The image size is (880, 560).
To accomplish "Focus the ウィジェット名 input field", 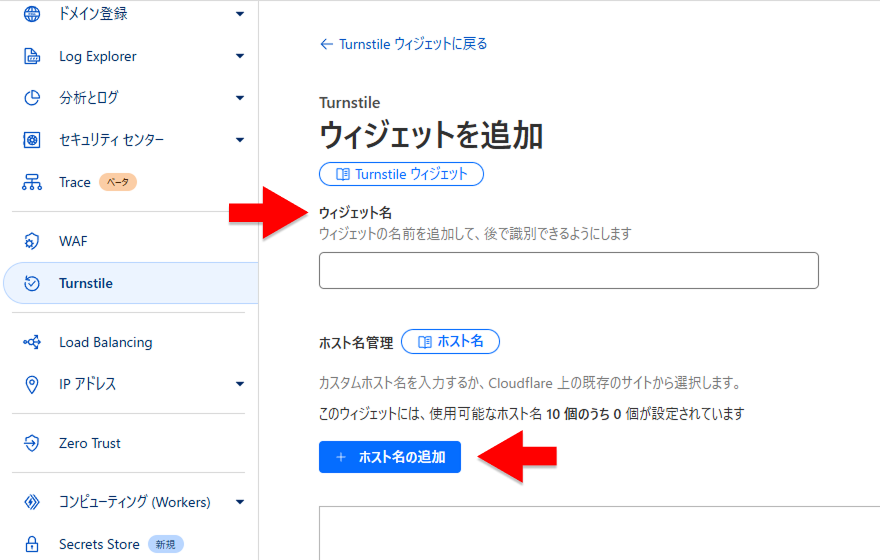I will point(569,270).
